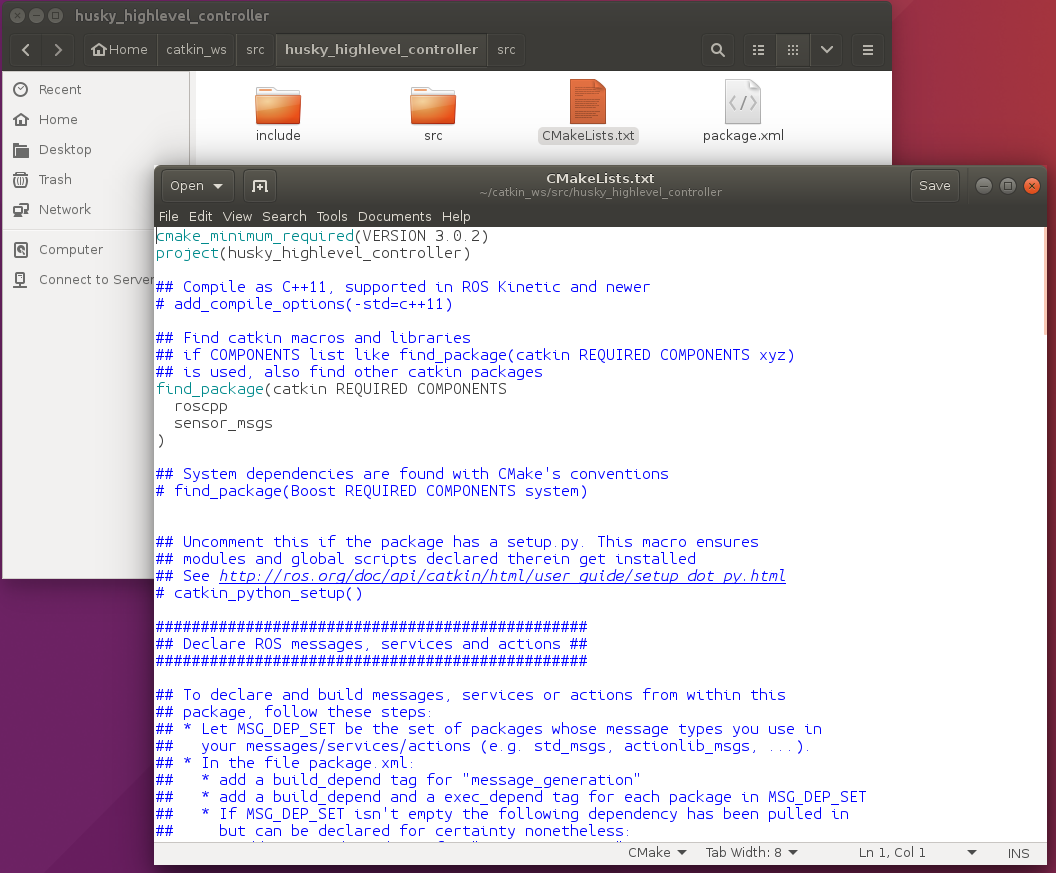Open the Tools menu in gedit
The width and height of the screenshot is (1056, 873).
pyautogui.click(x=332, y=216)
